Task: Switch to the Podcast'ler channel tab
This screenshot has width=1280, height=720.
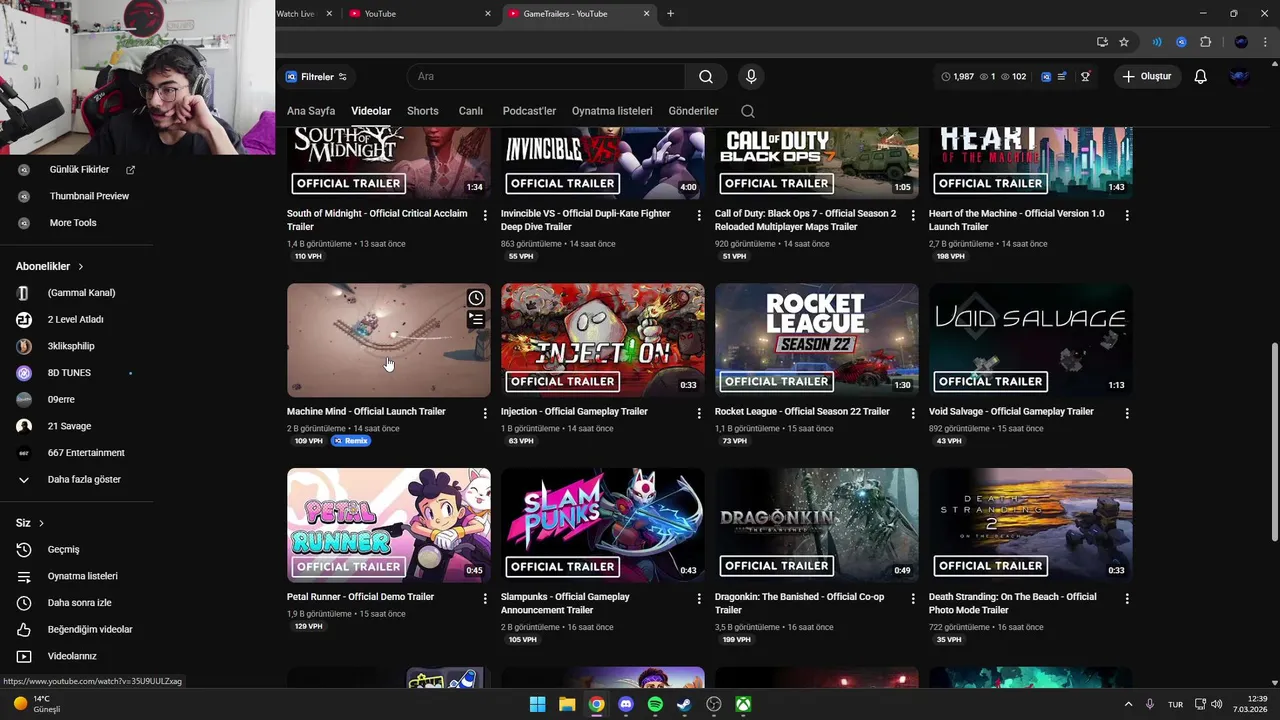Action: 529,111
